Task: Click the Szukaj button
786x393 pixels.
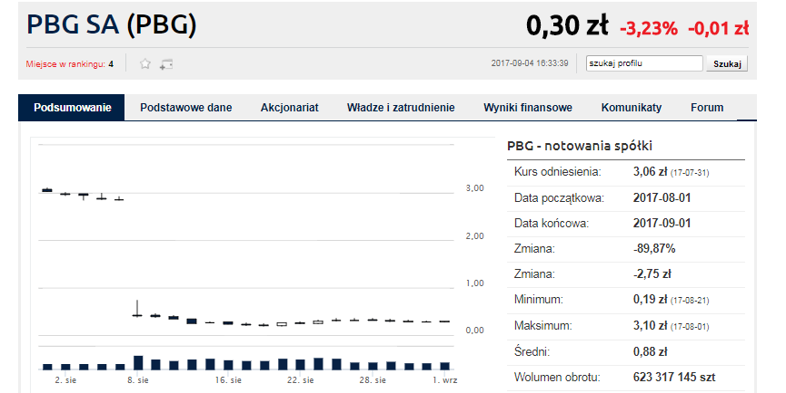Action: tap(727, 64)
